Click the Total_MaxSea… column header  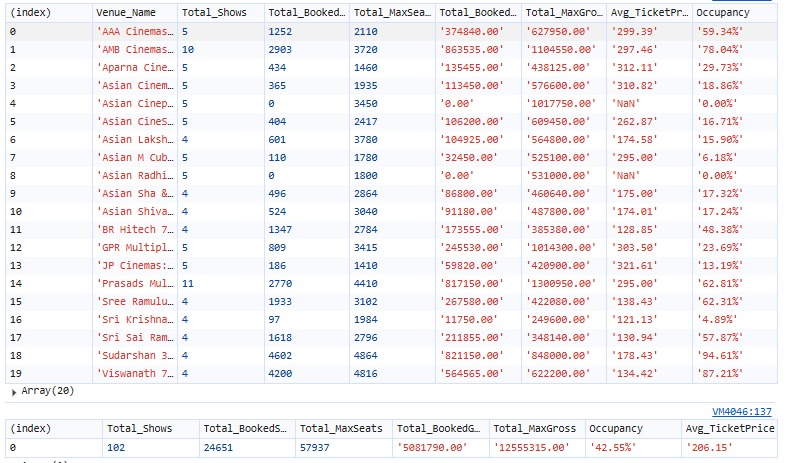pyautogui.click(x=392, y=13)
